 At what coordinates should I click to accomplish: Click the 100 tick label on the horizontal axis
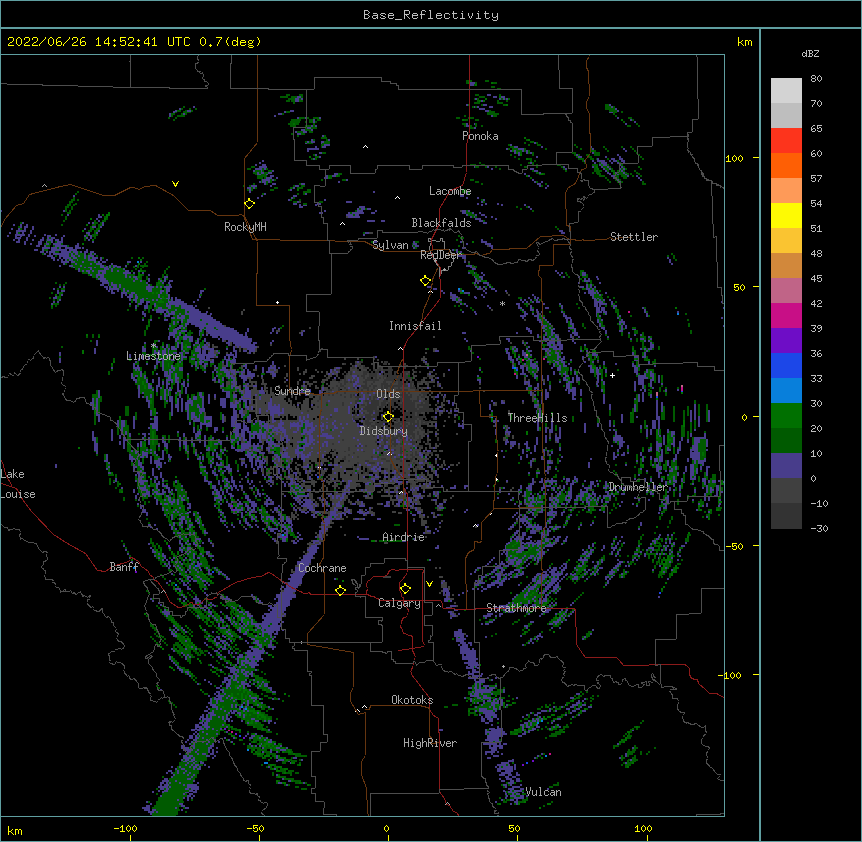tap(643, 829)
